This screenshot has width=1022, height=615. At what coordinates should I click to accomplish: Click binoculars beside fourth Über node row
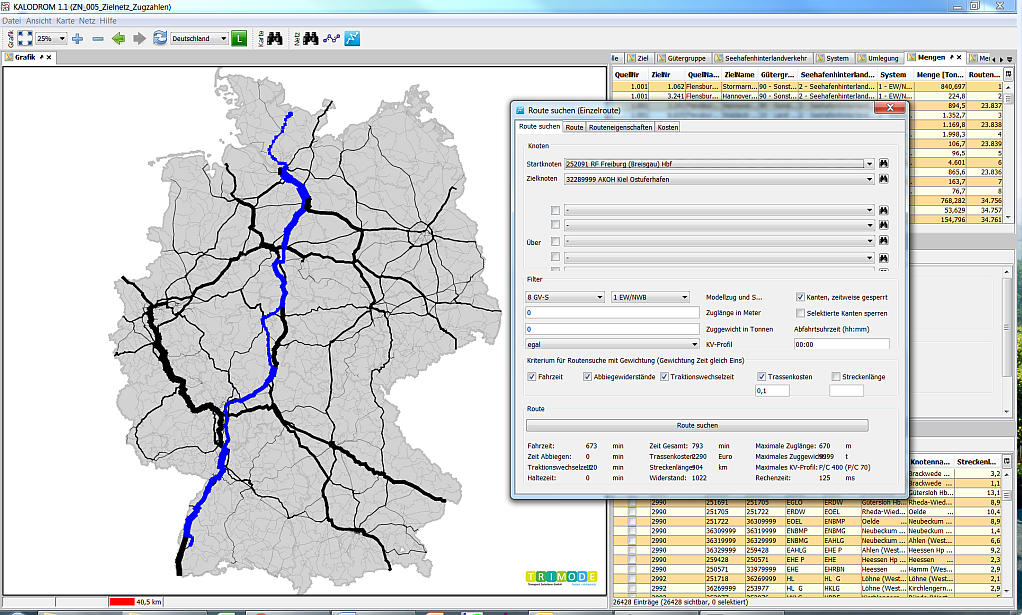point(884,258)
